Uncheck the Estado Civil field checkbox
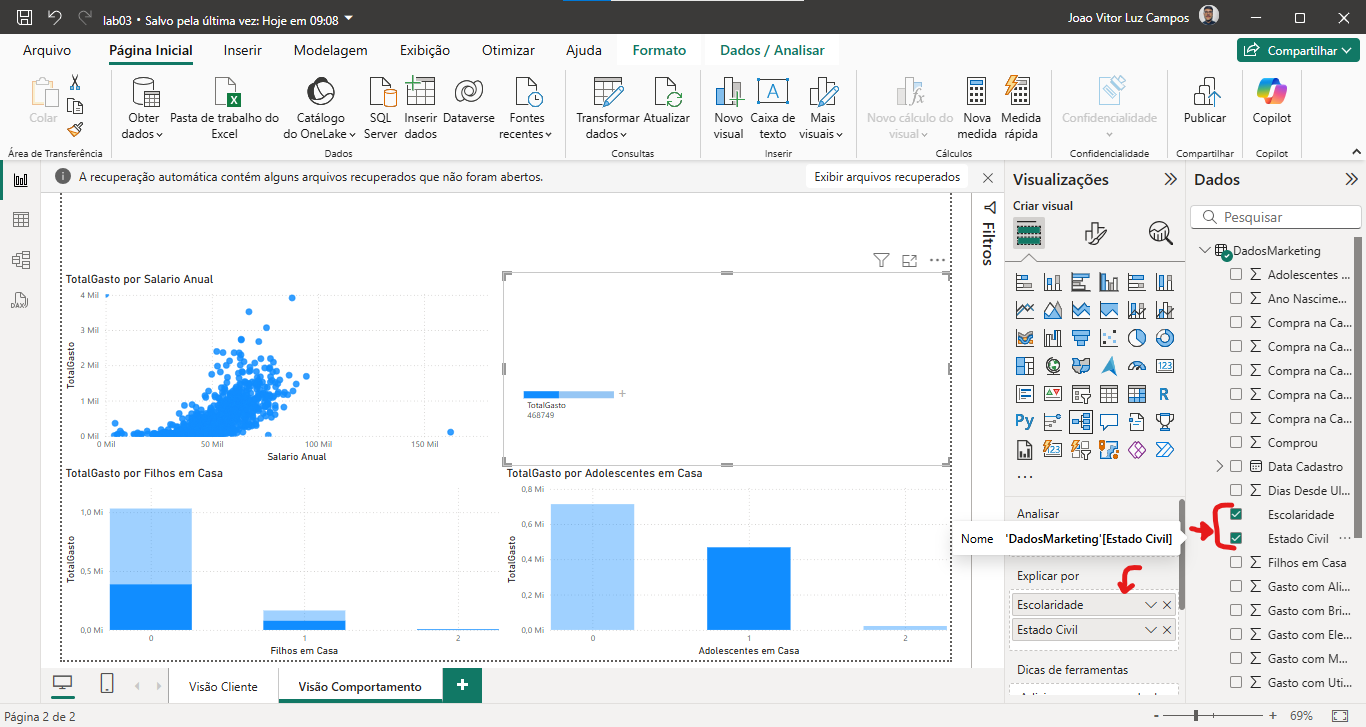Image resolution: width=1366 pixels, height=727 pixels. point(1236,538)
